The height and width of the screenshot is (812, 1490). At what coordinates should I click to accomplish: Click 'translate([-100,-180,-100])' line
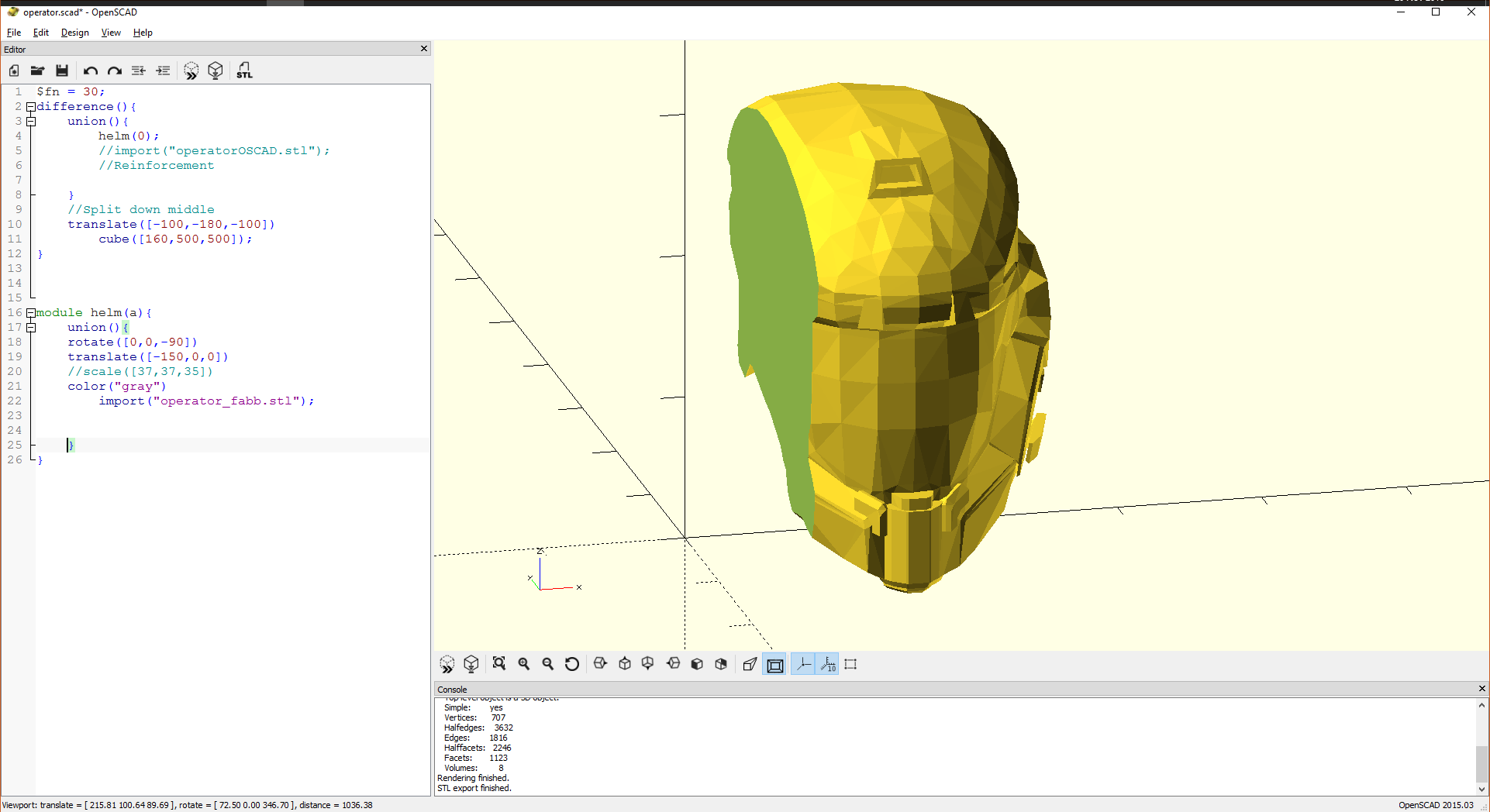(171, 224)
